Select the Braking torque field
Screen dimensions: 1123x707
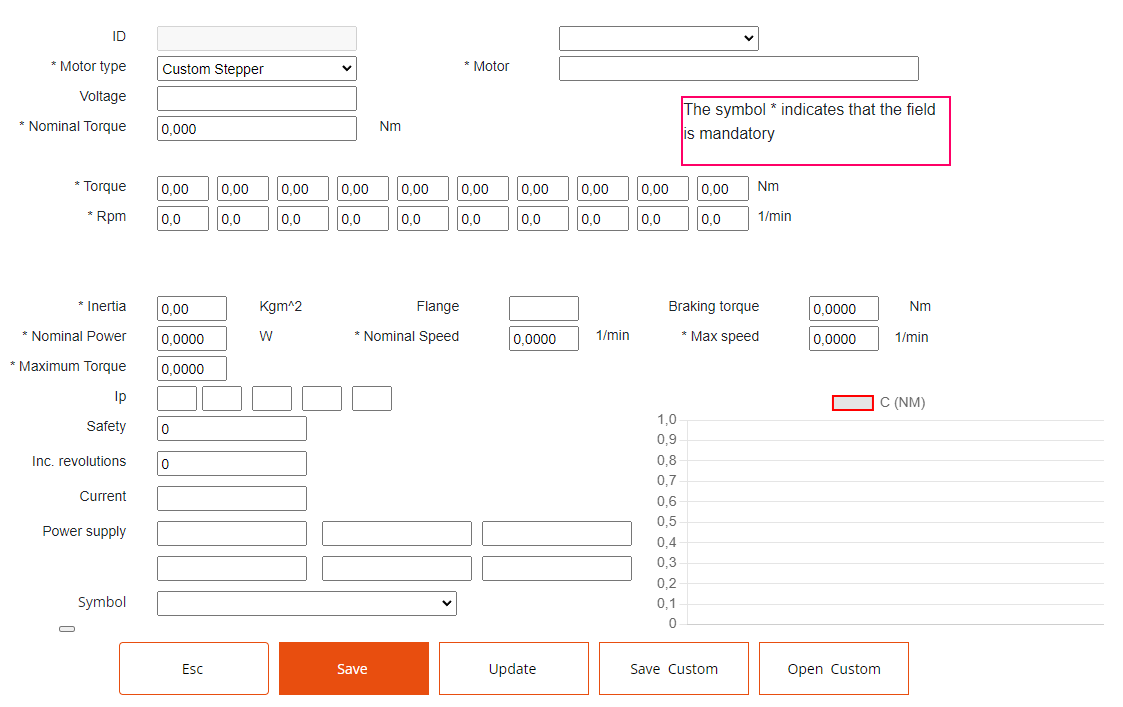pos(843,308)
